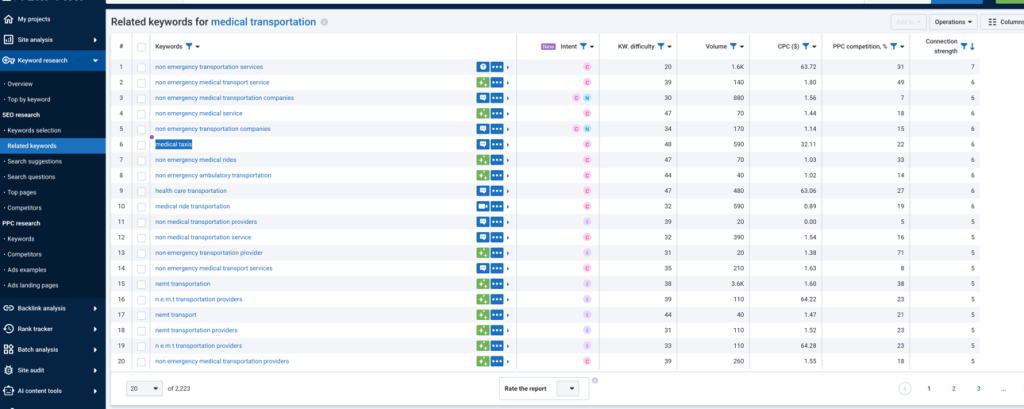Toggle the select-all checkbox in the table header
The image size is (1024, 409).
141,47
